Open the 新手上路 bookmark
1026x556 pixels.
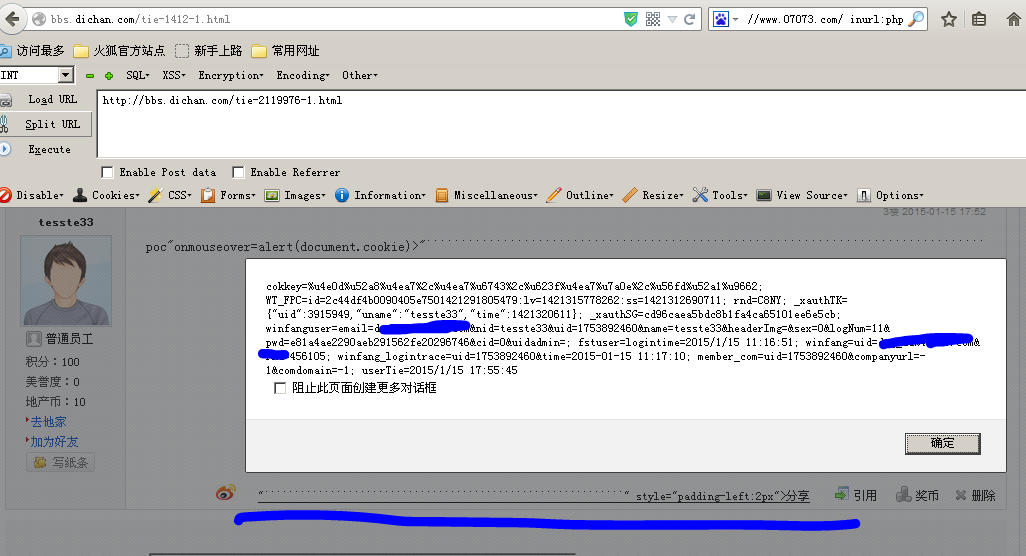click(209, 50)
